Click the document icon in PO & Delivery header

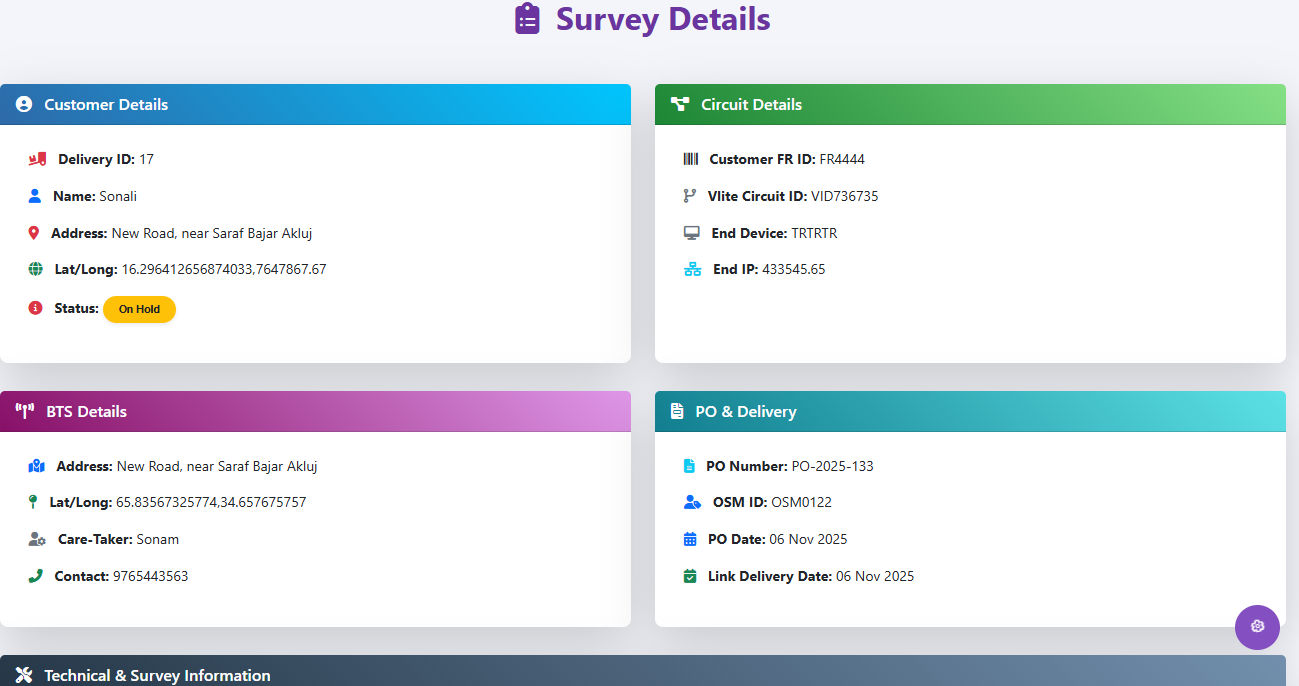[677, 411]
